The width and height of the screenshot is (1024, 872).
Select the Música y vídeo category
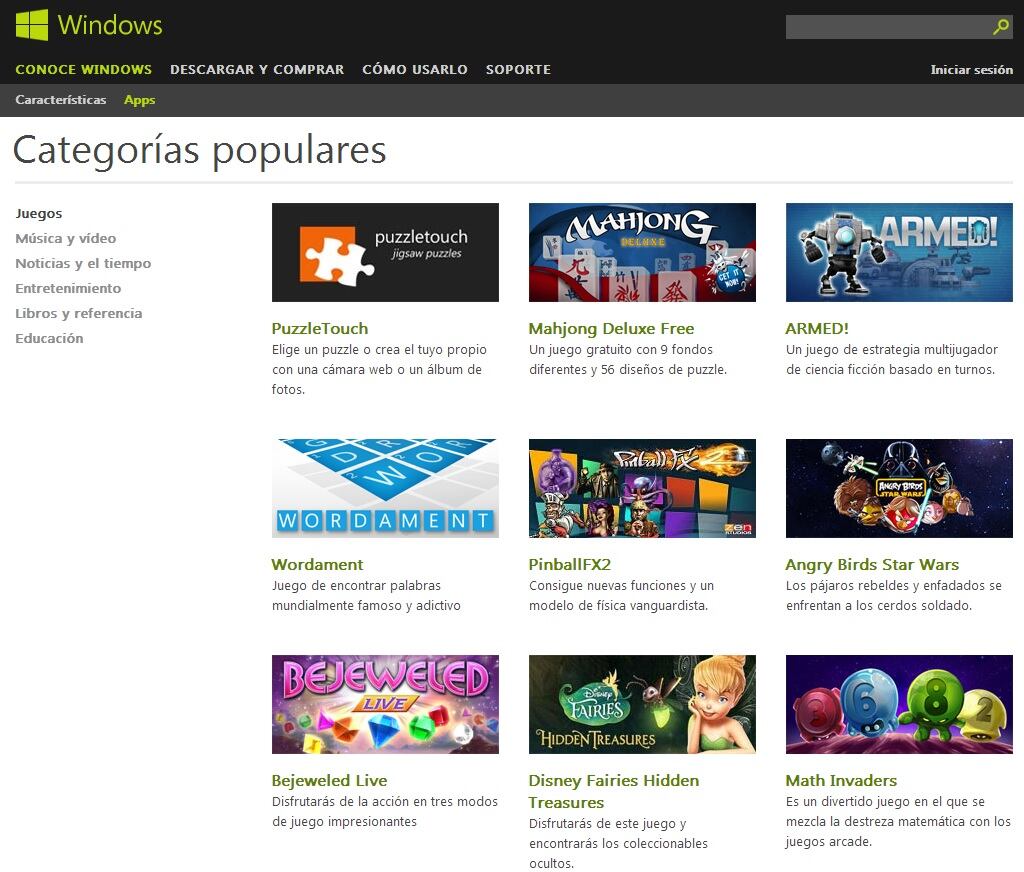[66, 239]
